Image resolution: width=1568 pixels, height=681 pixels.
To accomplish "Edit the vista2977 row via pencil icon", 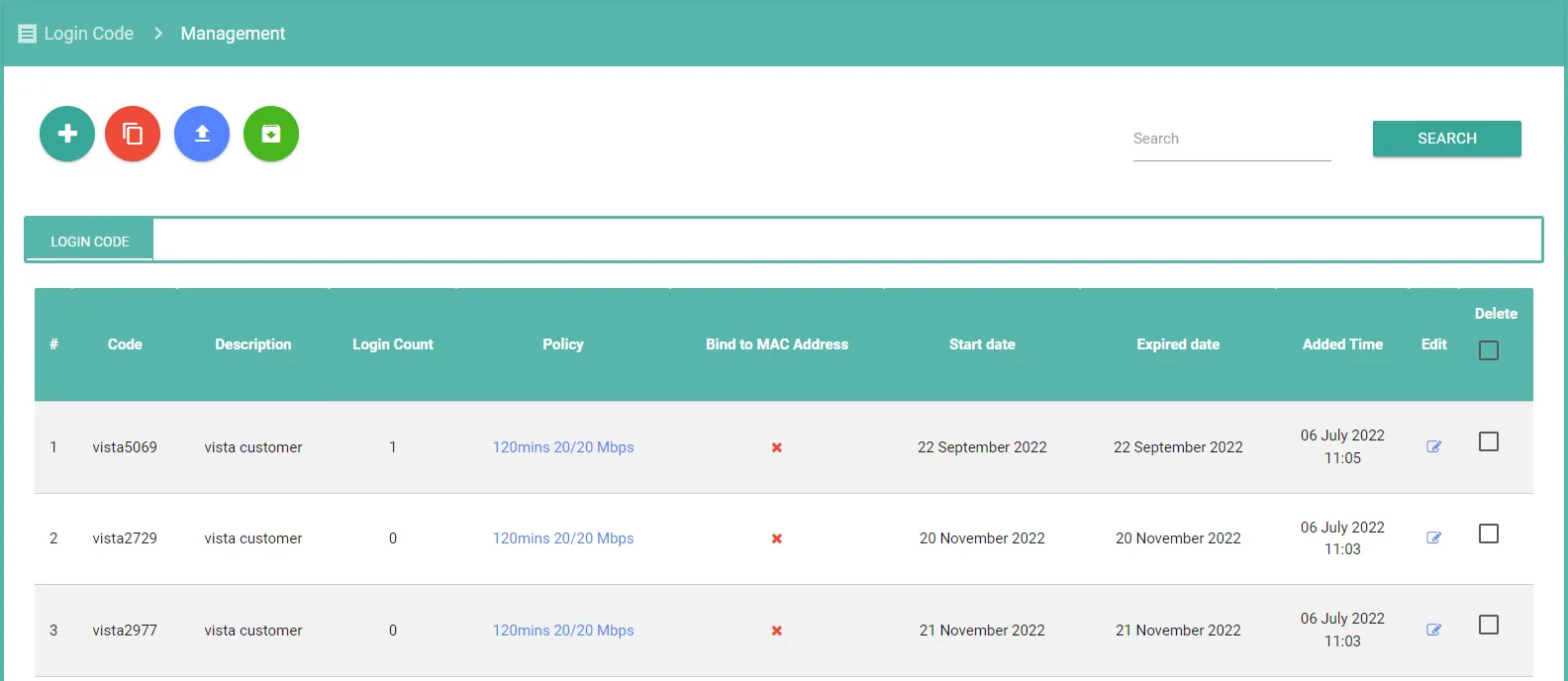I will 1433,630.
